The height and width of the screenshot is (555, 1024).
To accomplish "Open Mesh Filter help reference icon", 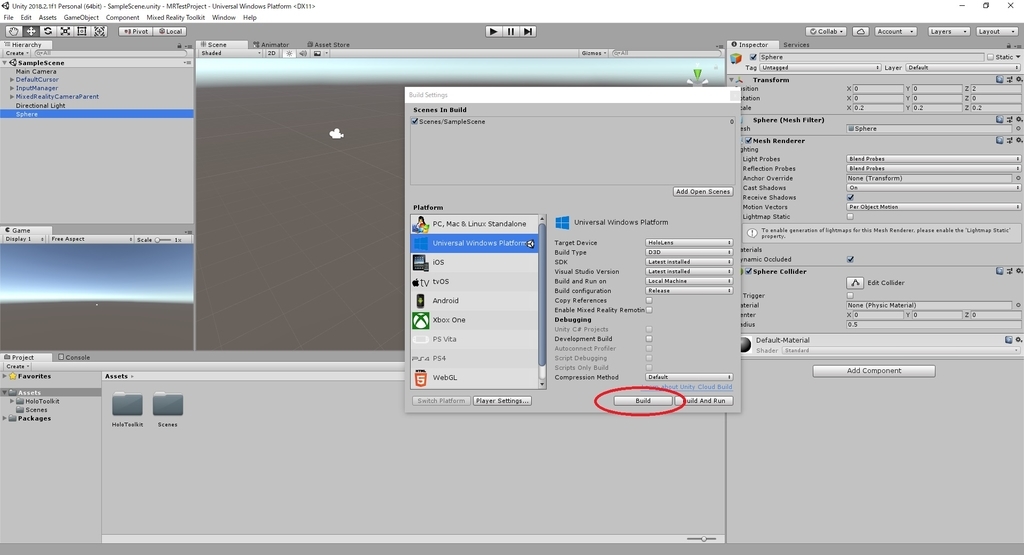I will (x=1000, y=120).
